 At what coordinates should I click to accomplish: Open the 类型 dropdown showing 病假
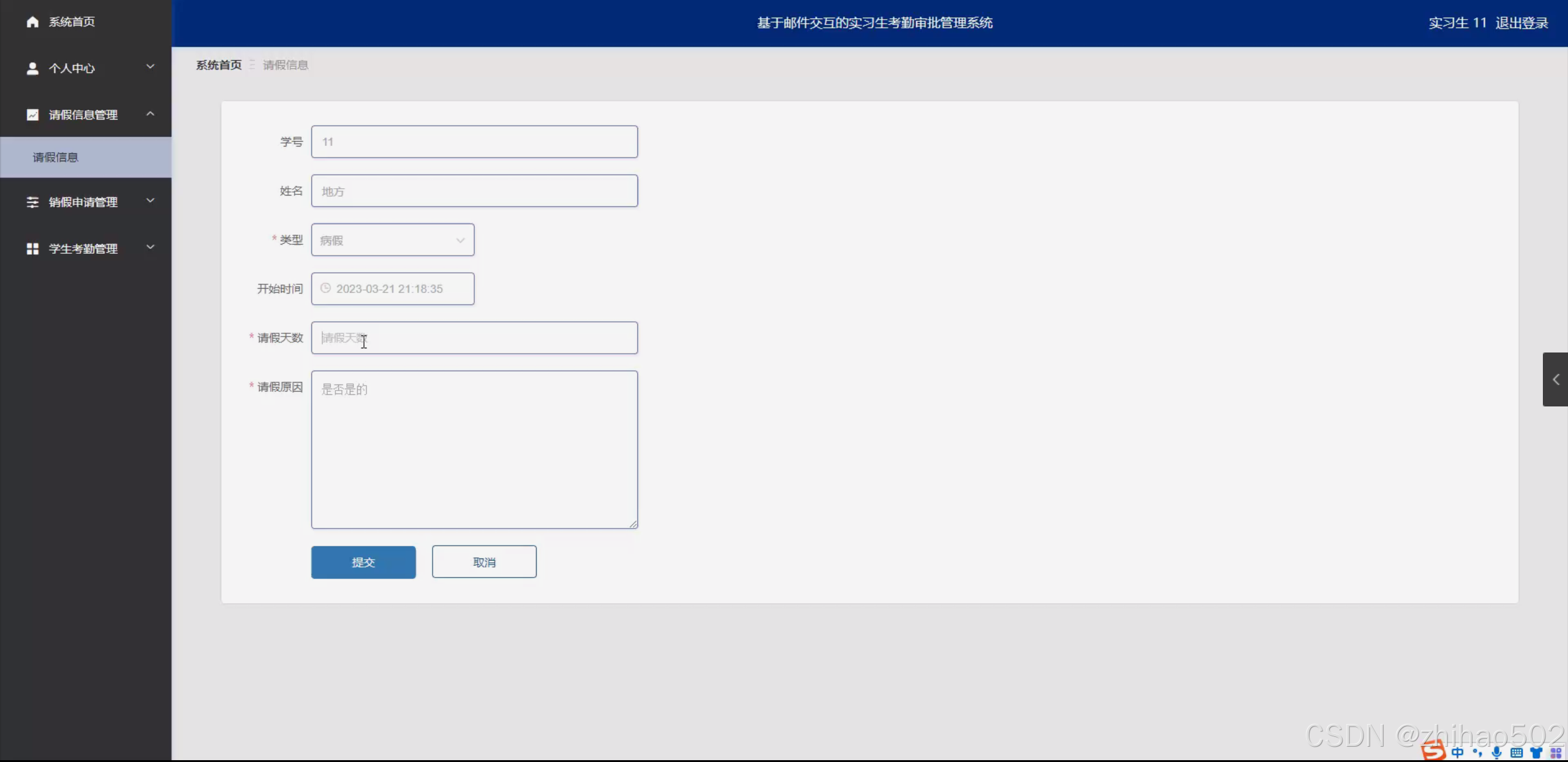coord(392,240)
